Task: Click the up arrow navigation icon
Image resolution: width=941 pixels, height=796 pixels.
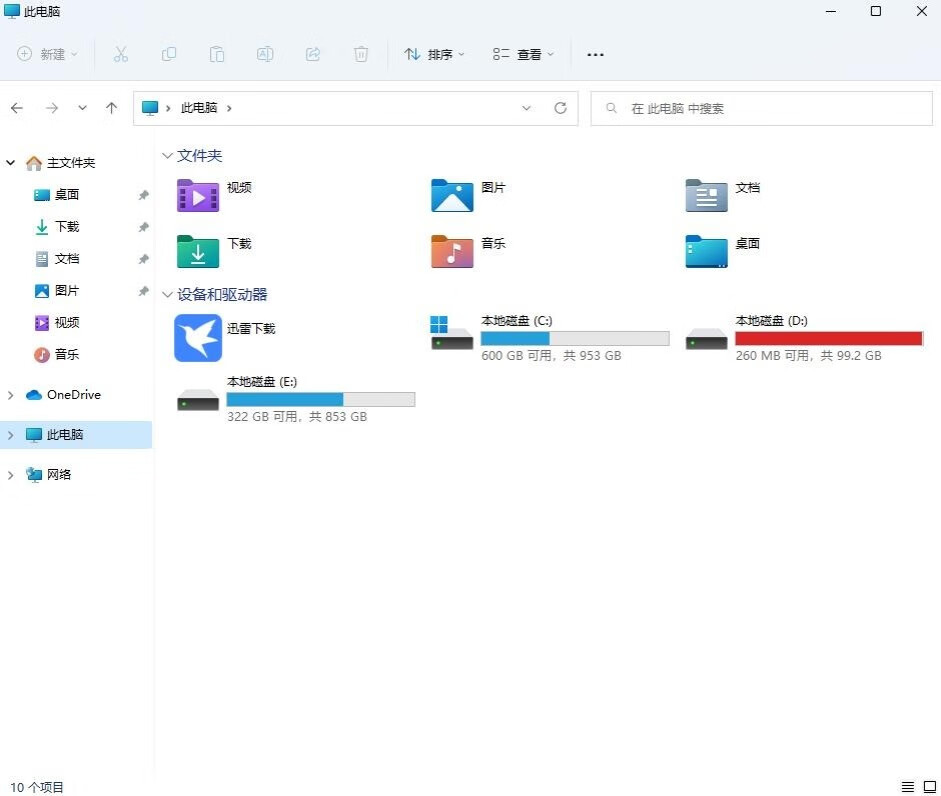Action: pos(111,108)
